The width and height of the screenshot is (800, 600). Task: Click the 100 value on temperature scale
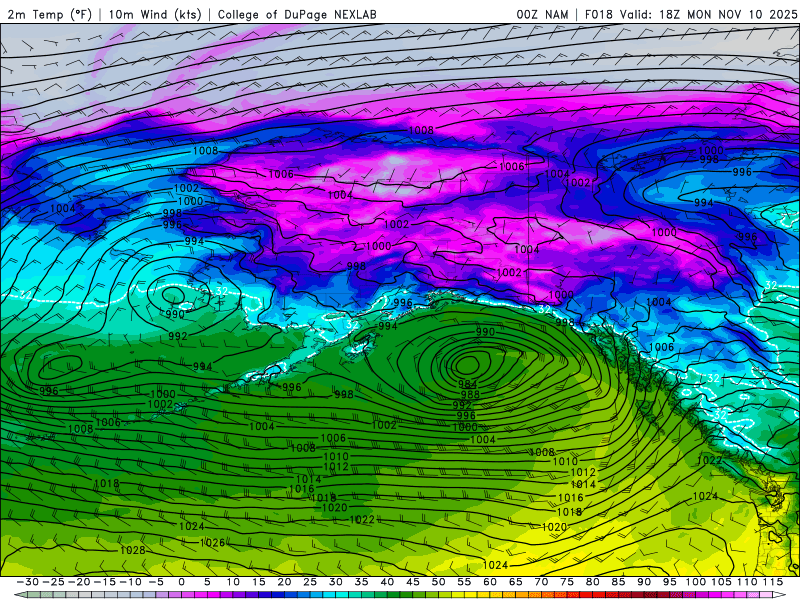pyautogui.click(x=695, y=582)
